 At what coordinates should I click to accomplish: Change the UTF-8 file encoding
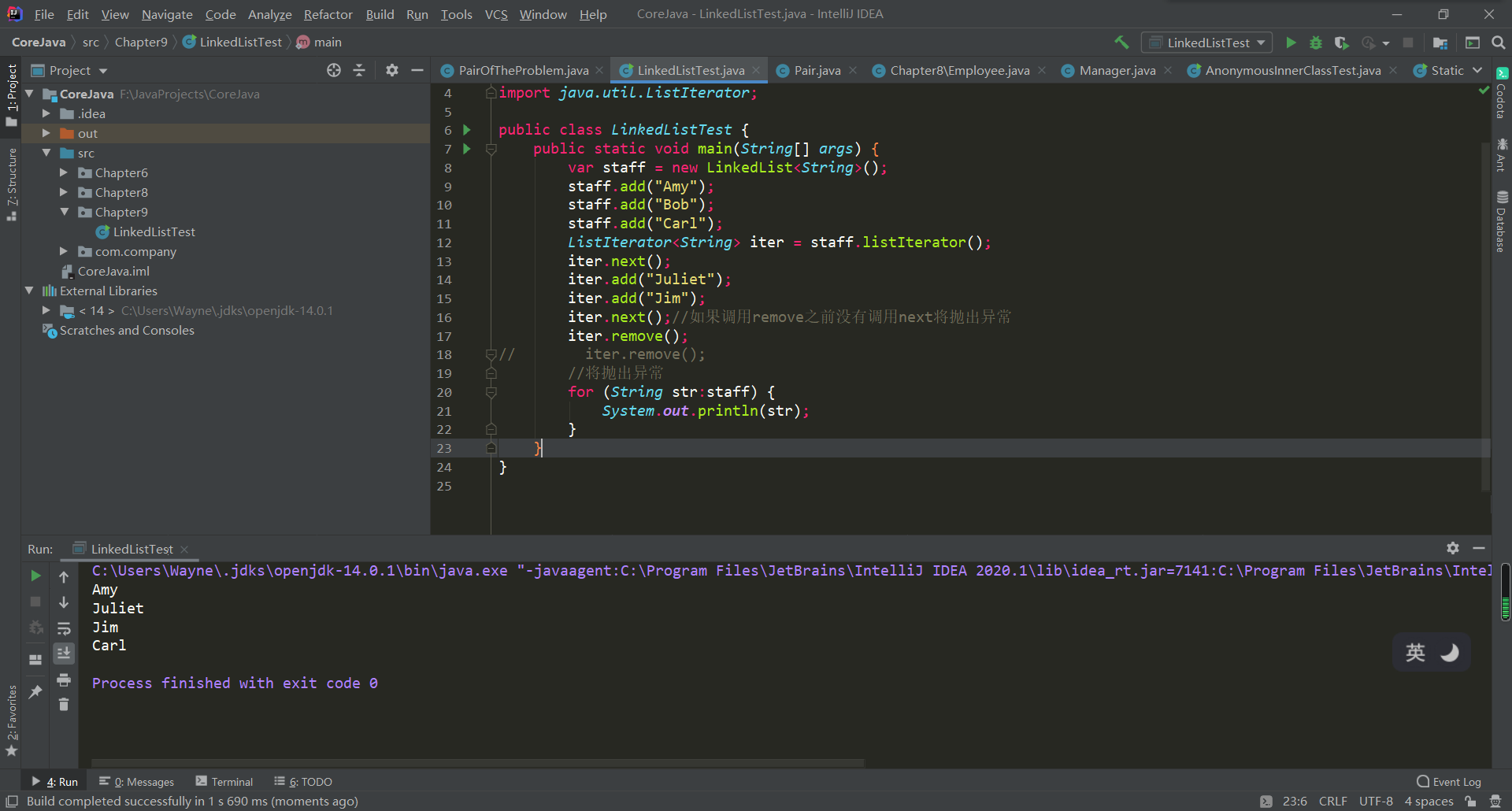(x=1376, y=802)
